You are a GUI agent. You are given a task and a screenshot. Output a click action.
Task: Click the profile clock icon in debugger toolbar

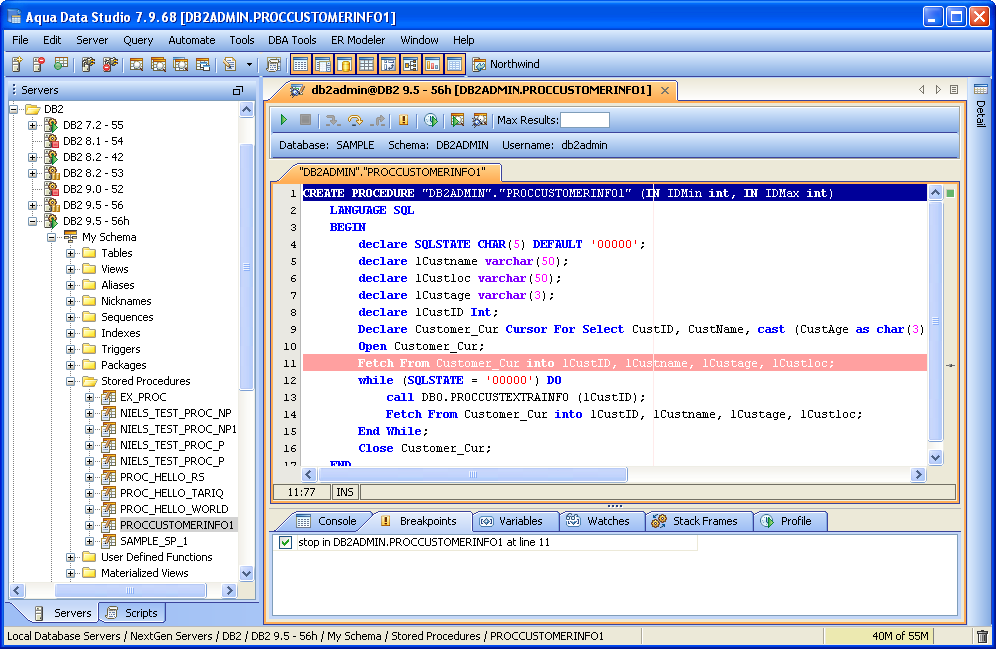click(431, 120)
